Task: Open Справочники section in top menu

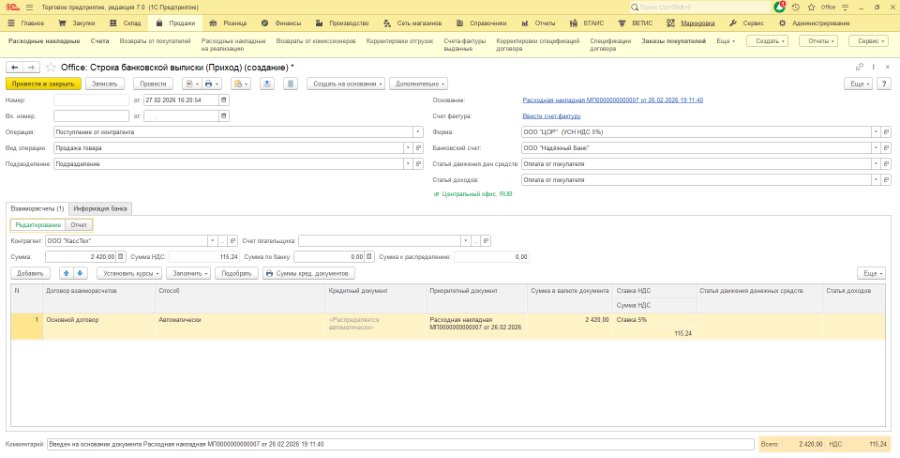Action: click(482, 24)
